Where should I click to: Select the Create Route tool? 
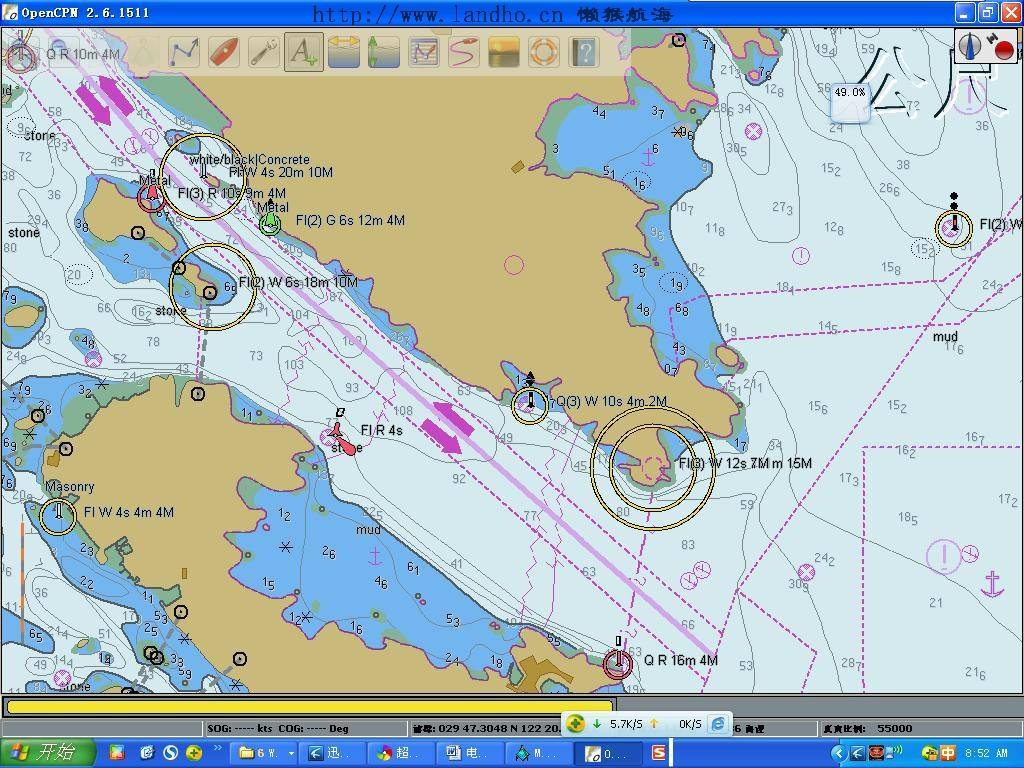click(x=184, y=52)
